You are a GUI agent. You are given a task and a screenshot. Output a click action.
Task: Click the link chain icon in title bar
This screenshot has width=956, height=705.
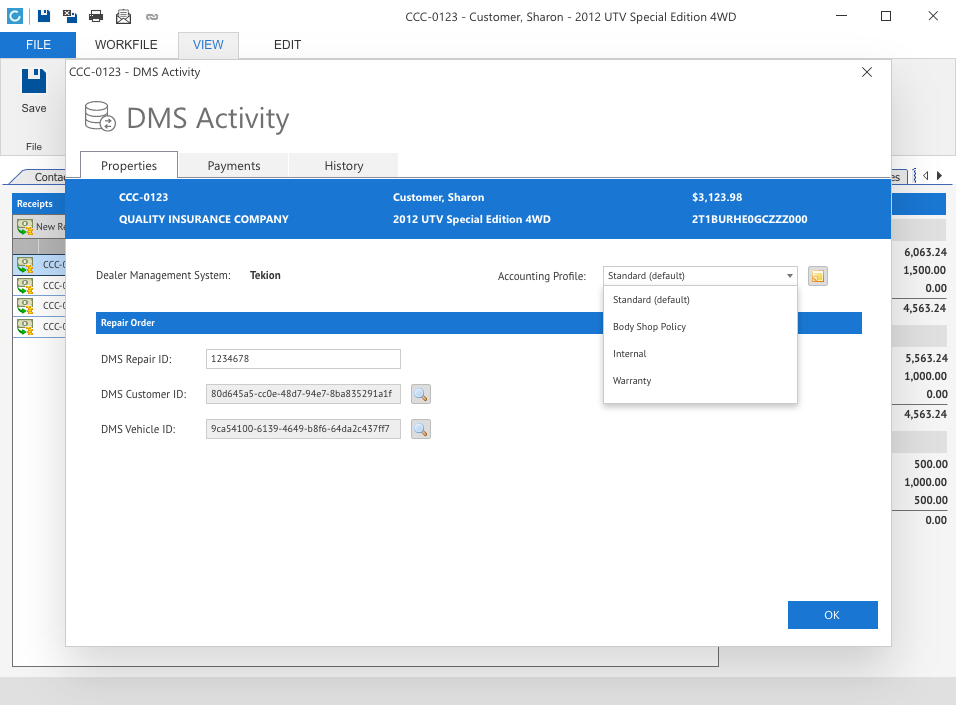pyautogui.click(x=152, y=17)
